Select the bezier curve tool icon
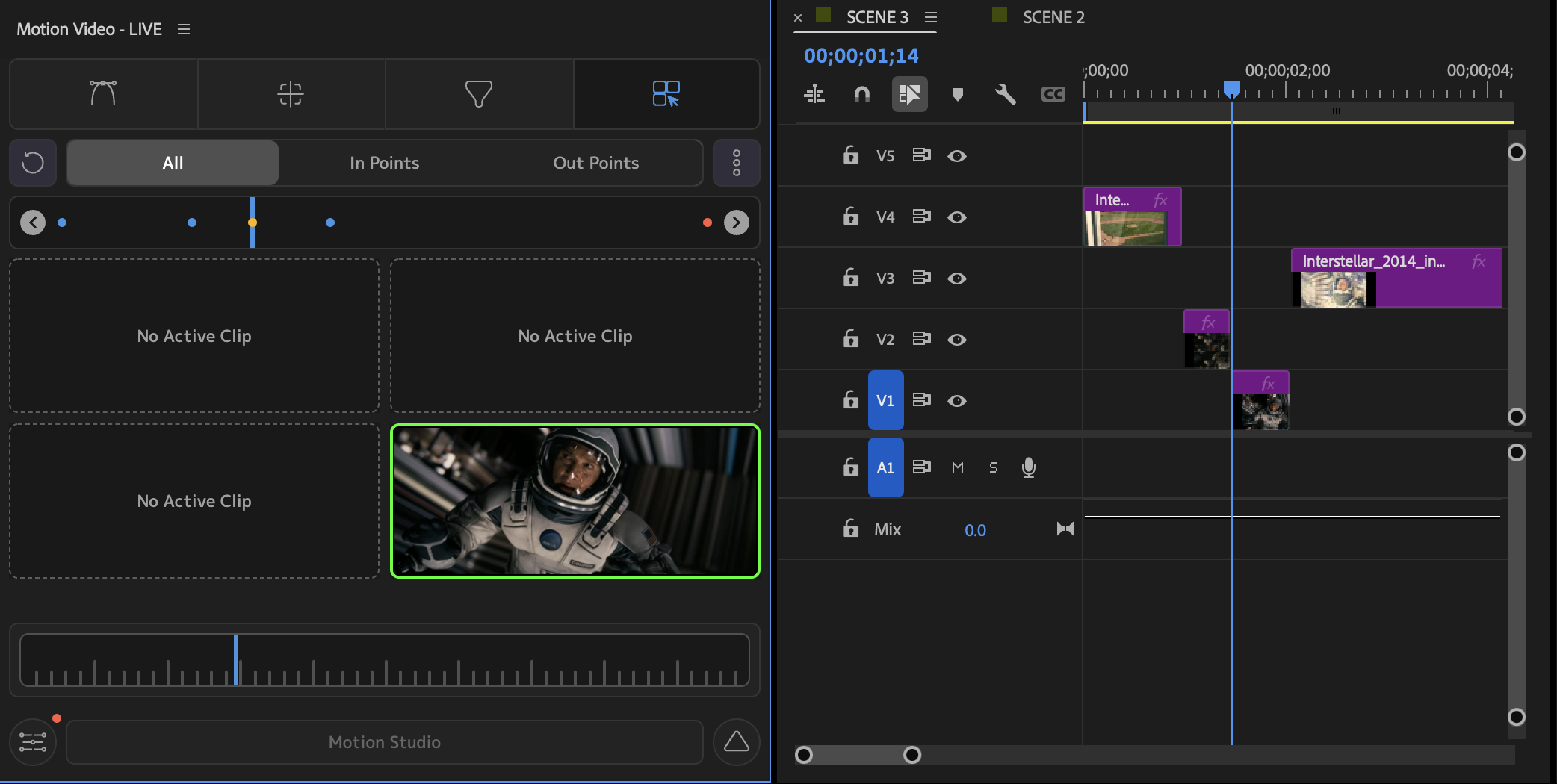The height and width of the screenshot is (784, 1557). click(x=103, y=94)
